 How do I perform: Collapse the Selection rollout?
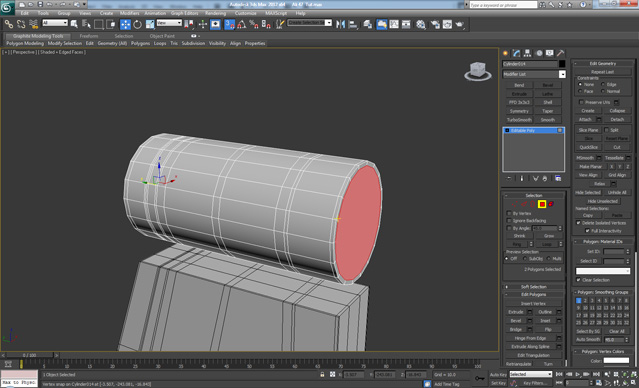pyautogui.click(x=534, y=196)
